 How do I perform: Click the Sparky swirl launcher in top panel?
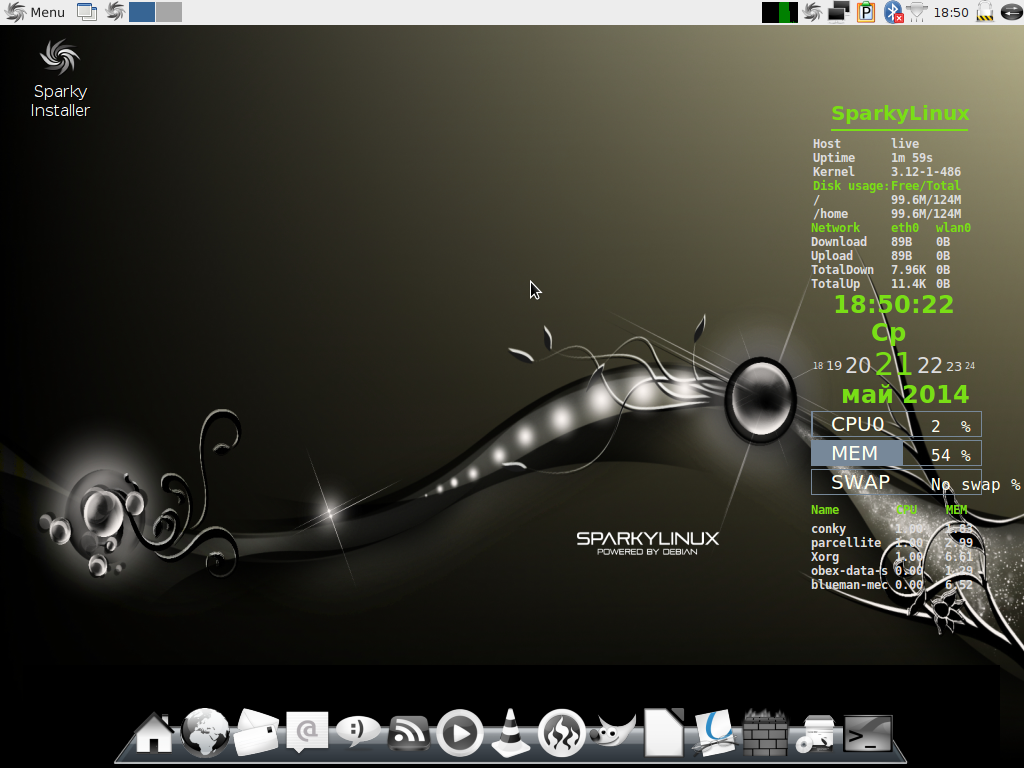click(116, 12)
